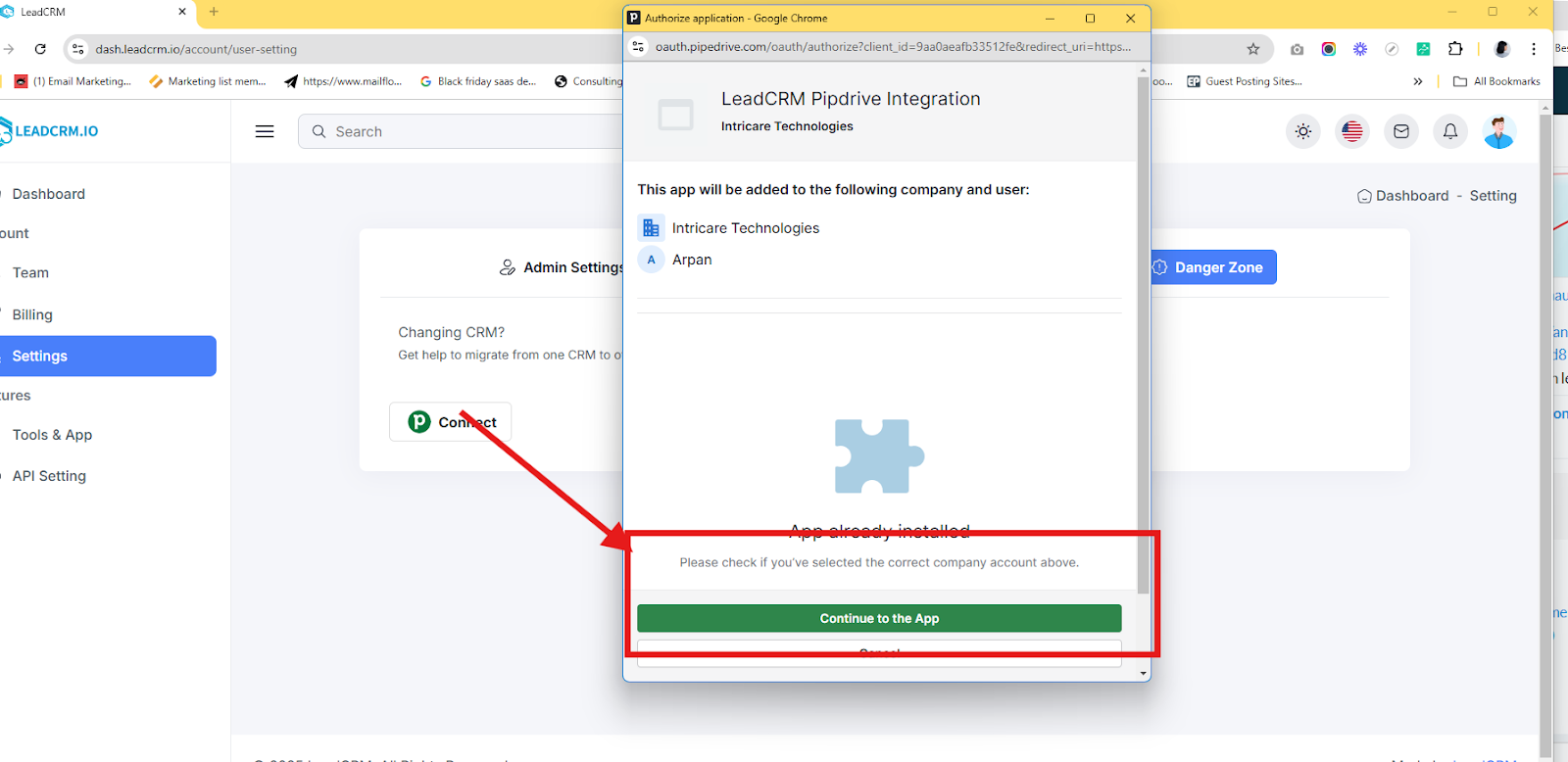Image resolution: width=1568 pixels, height=762 pixels.
Task: Expand hidden bookmarks chevron
Action: [x=1418, y=81]
